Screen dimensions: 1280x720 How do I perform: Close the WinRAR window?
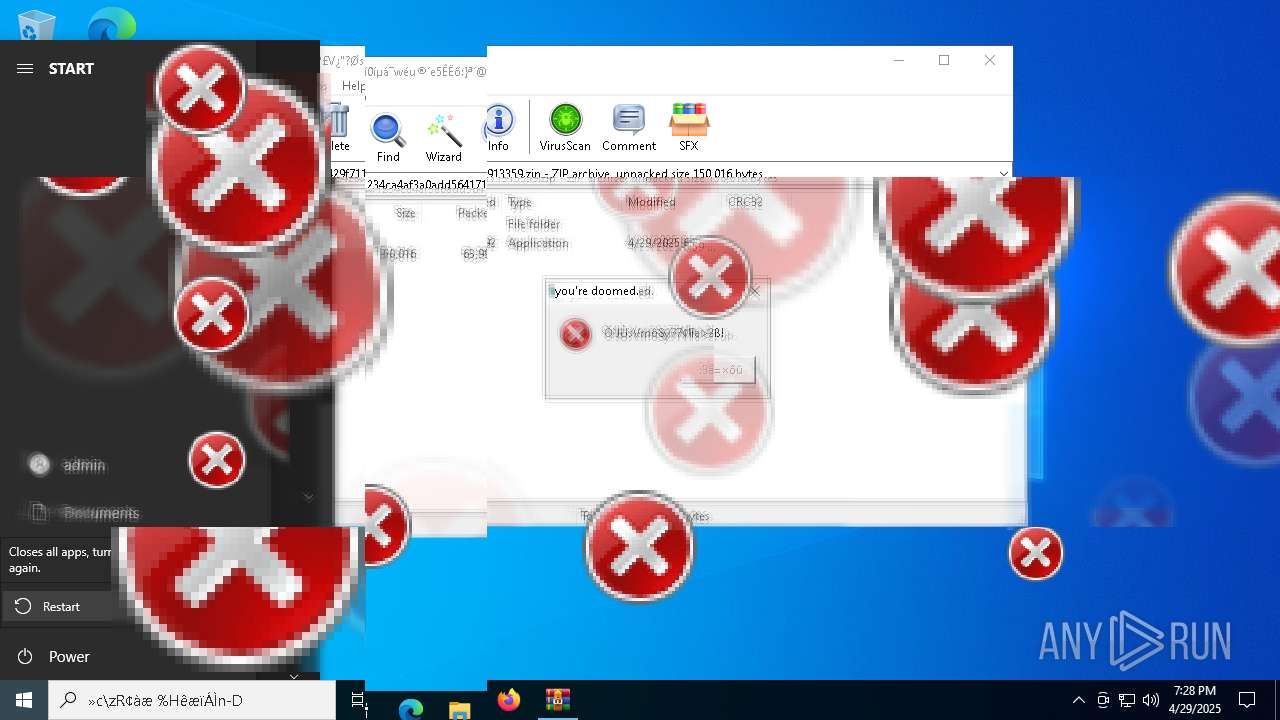point(990,60)
